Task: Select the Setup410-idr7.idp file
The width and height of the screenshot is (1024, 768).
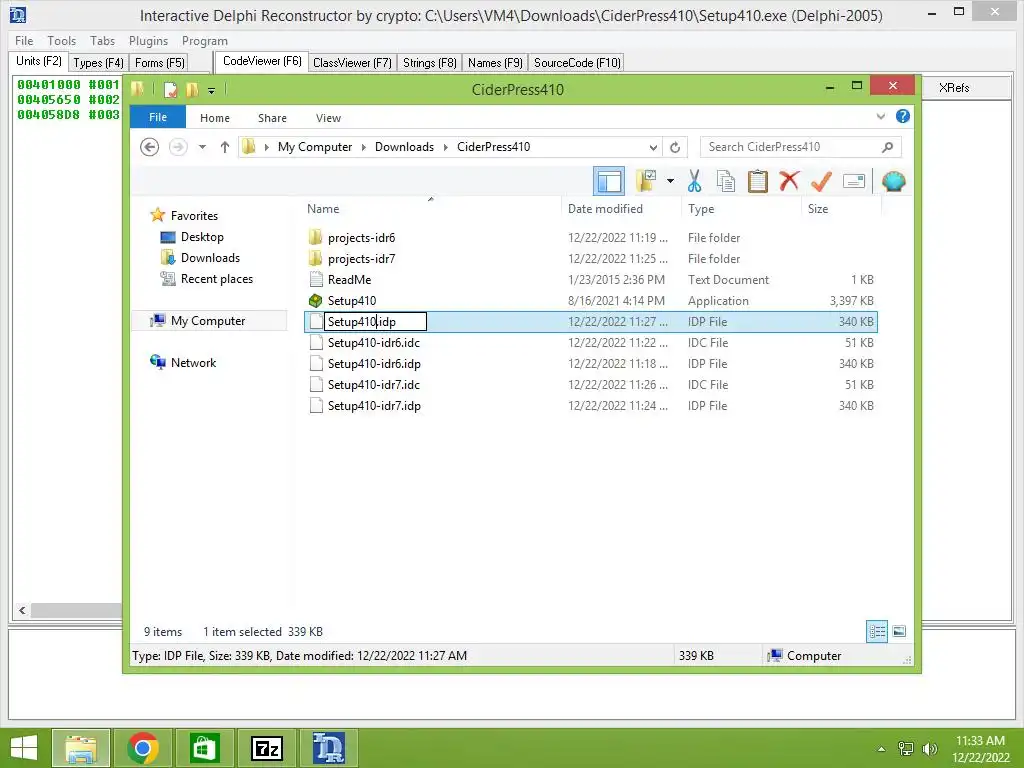Action: tap(374, 406)
